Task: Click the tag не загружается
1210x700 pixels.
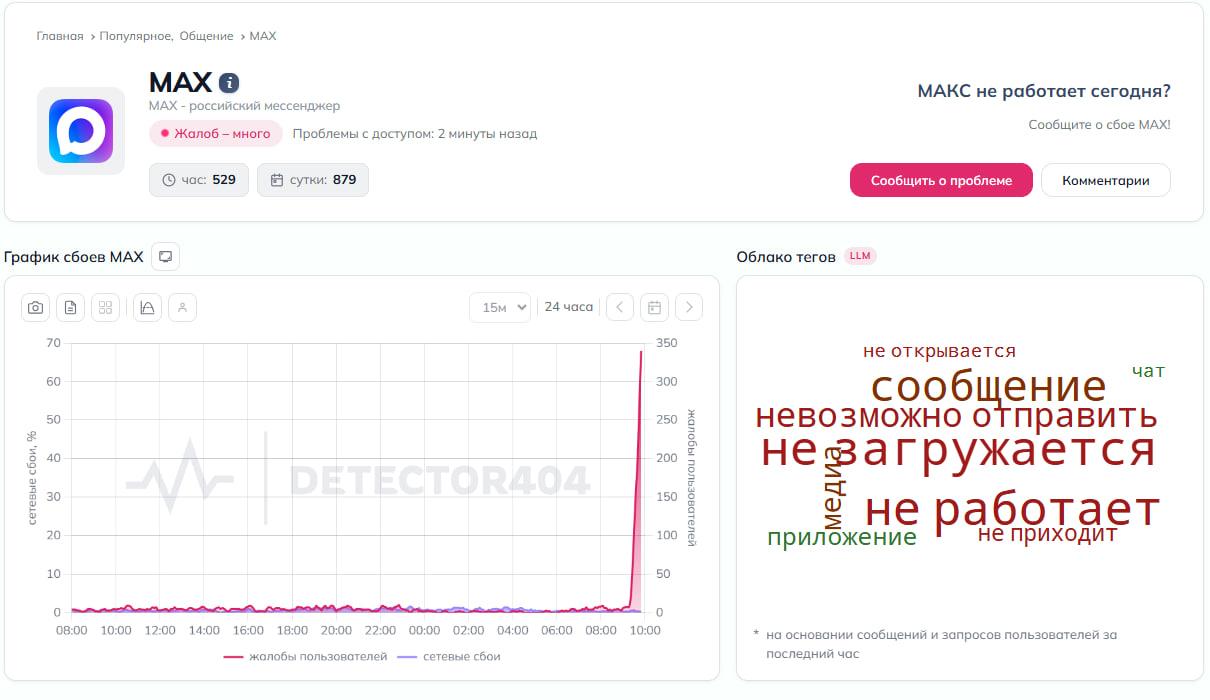Action: (x=958, y=448)
